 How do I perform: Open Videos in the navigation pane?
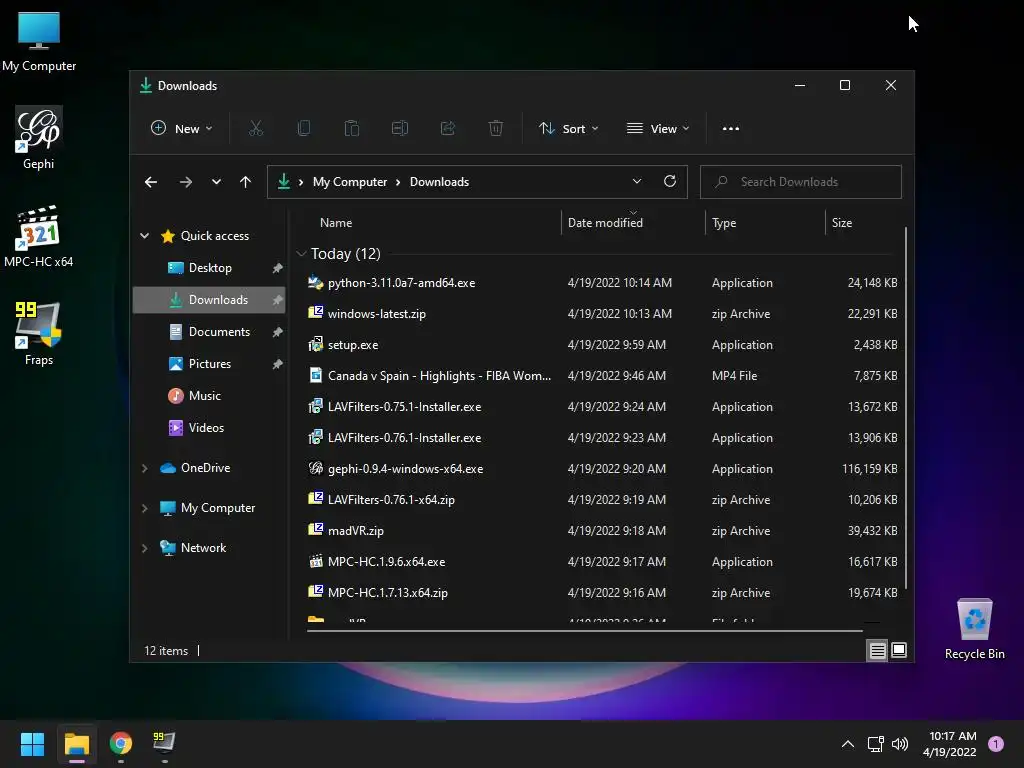tap(209, 428)
